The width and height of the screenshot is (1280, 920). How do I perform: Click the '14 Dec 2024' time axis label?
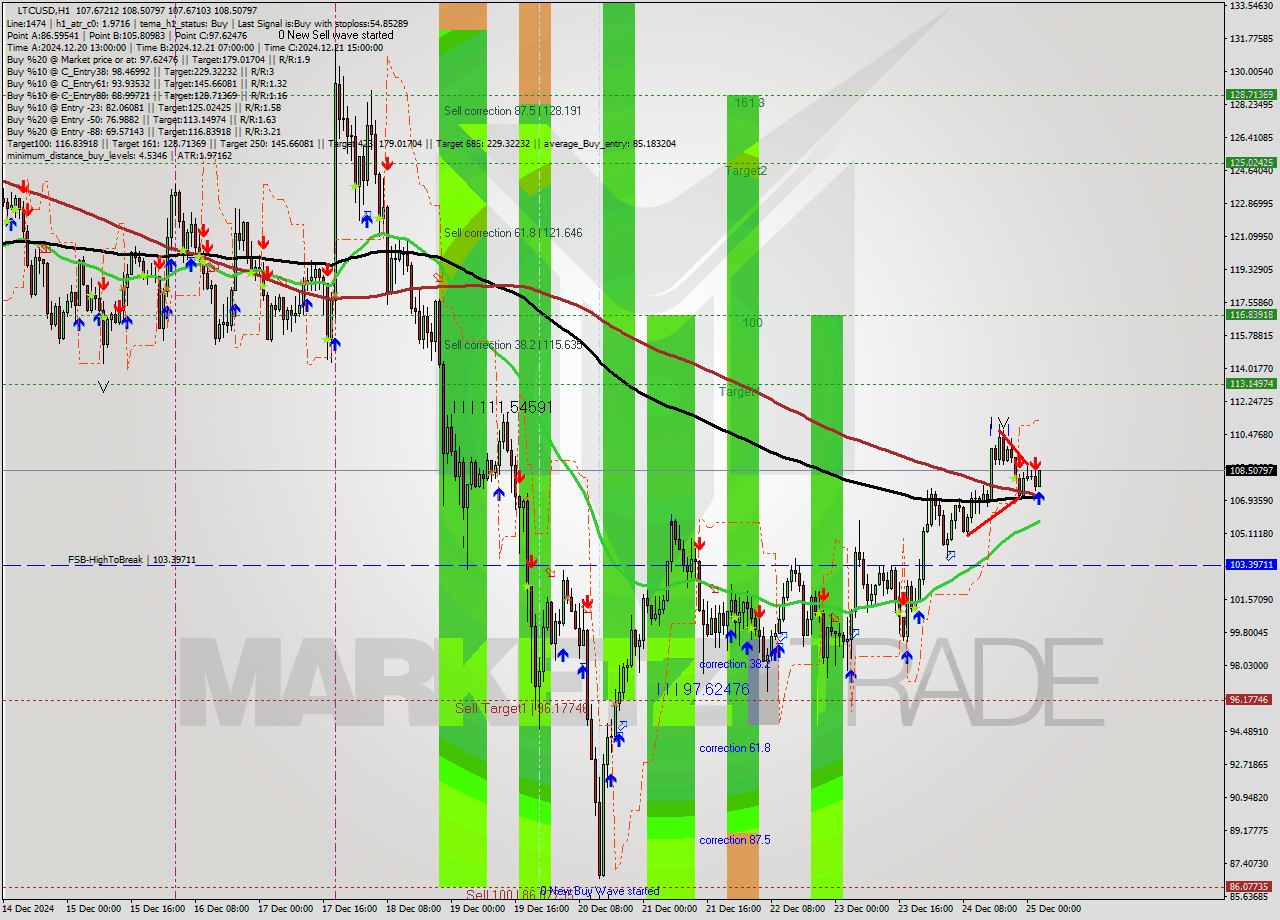click(x=30, y=909)
